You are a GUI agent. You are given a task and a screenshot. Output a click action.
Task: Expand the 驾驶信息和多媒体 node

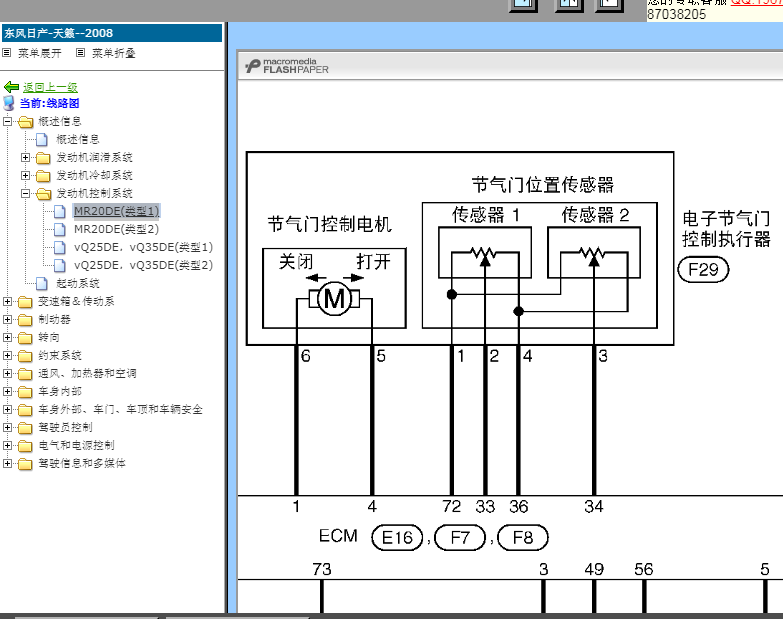(7, 463)
